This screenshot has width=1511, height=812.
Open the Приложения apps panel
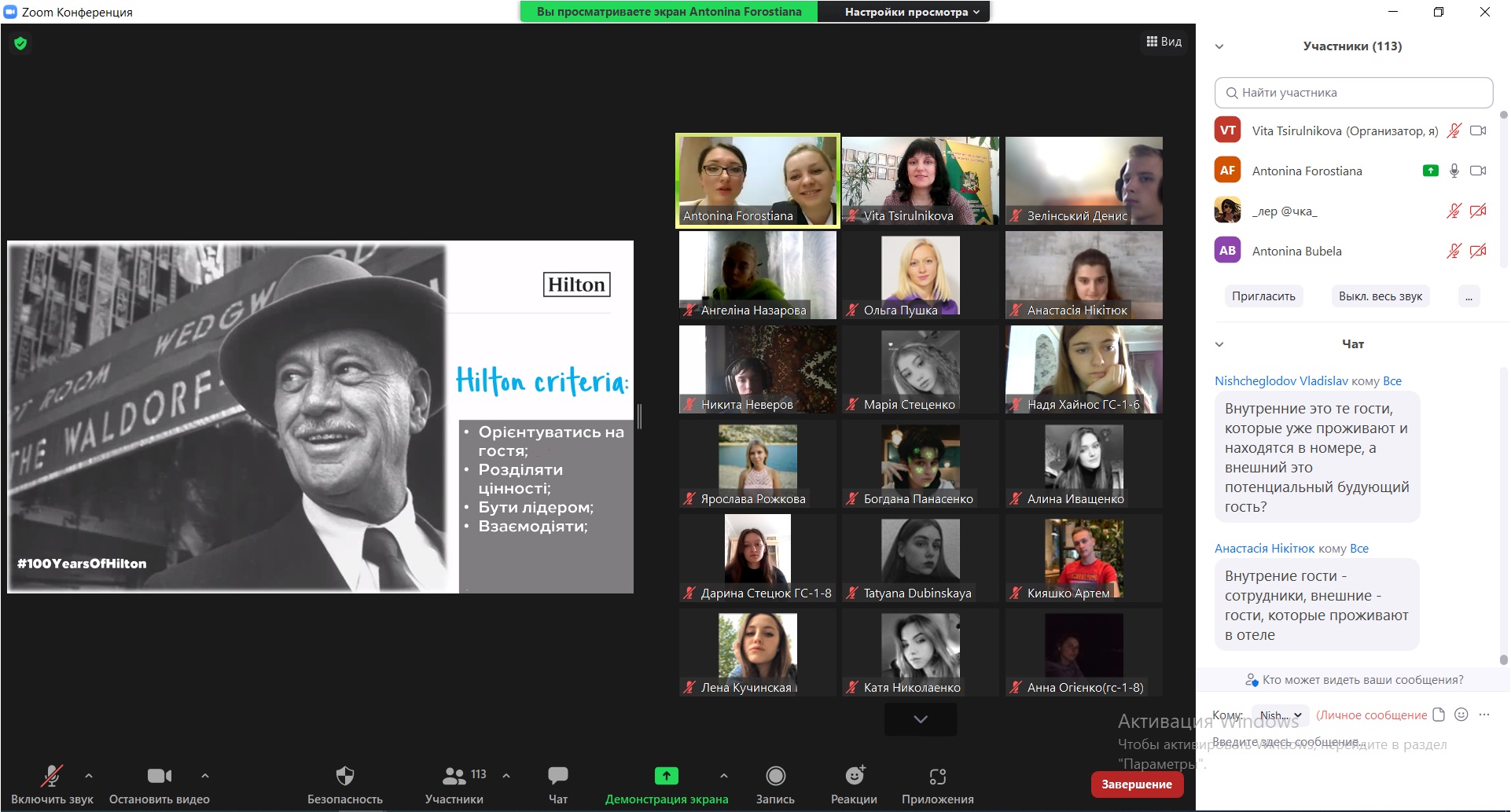938,784
